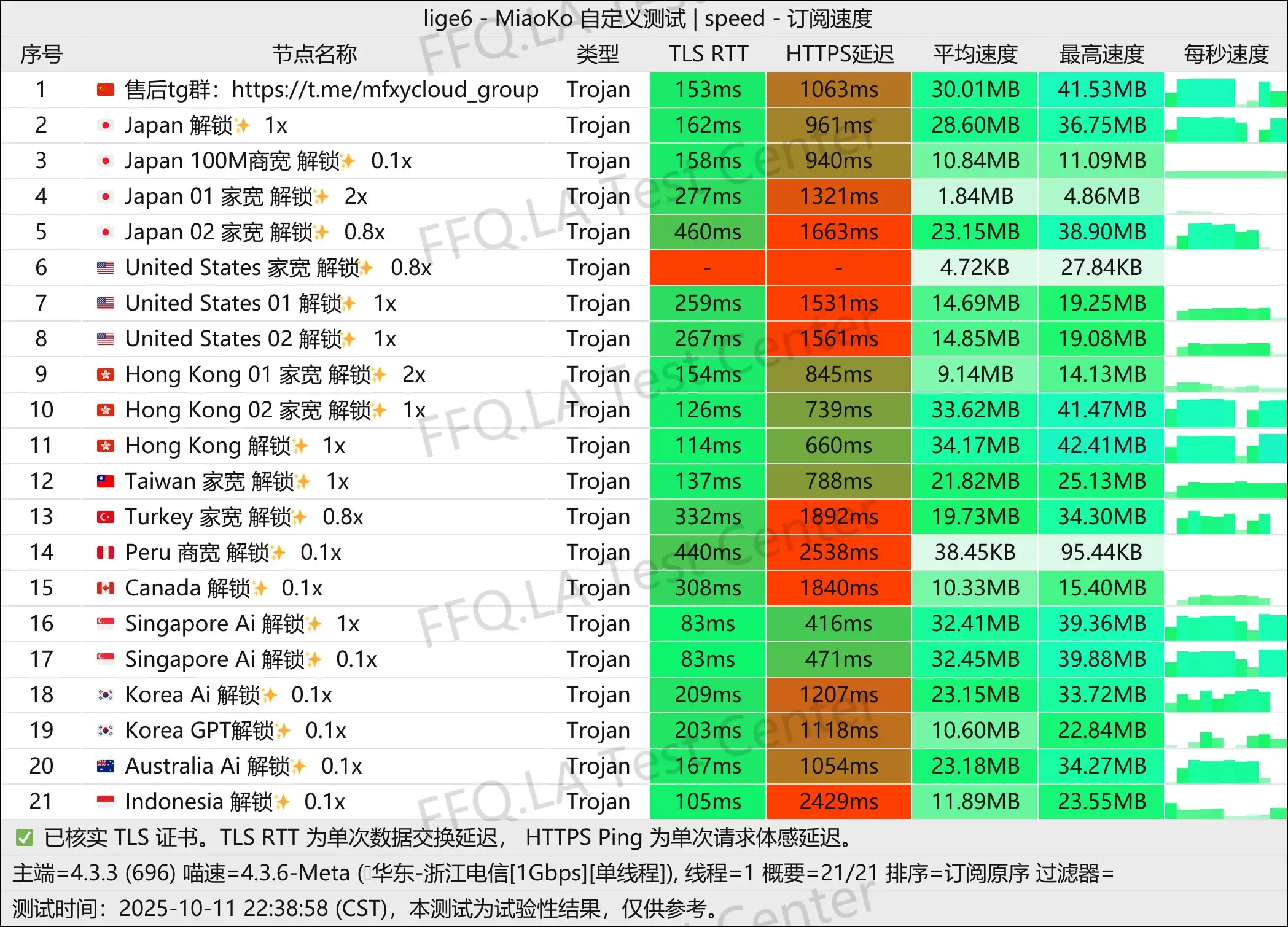This screenshot has height=927, width=1288.
Task: Click the China flag icon in row 1
Action: [106, 90]
